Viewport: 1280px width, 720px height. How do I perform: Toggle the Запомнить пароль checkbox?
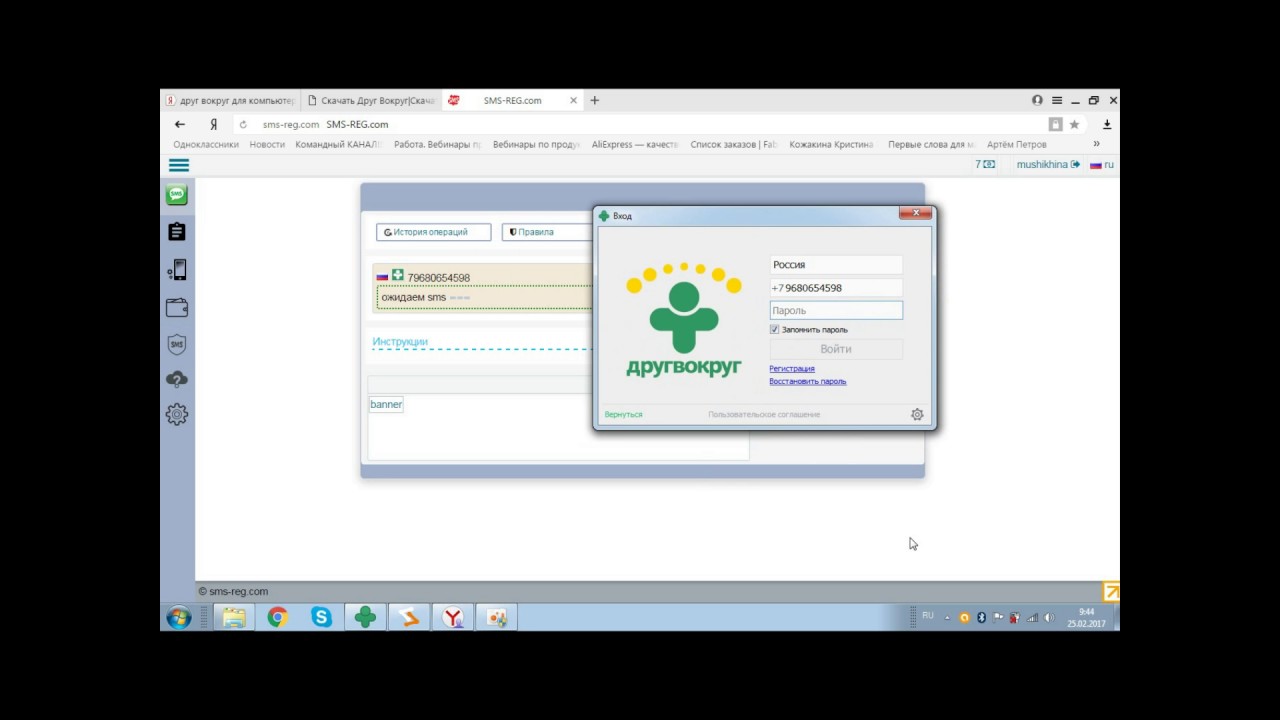[774, 329]
